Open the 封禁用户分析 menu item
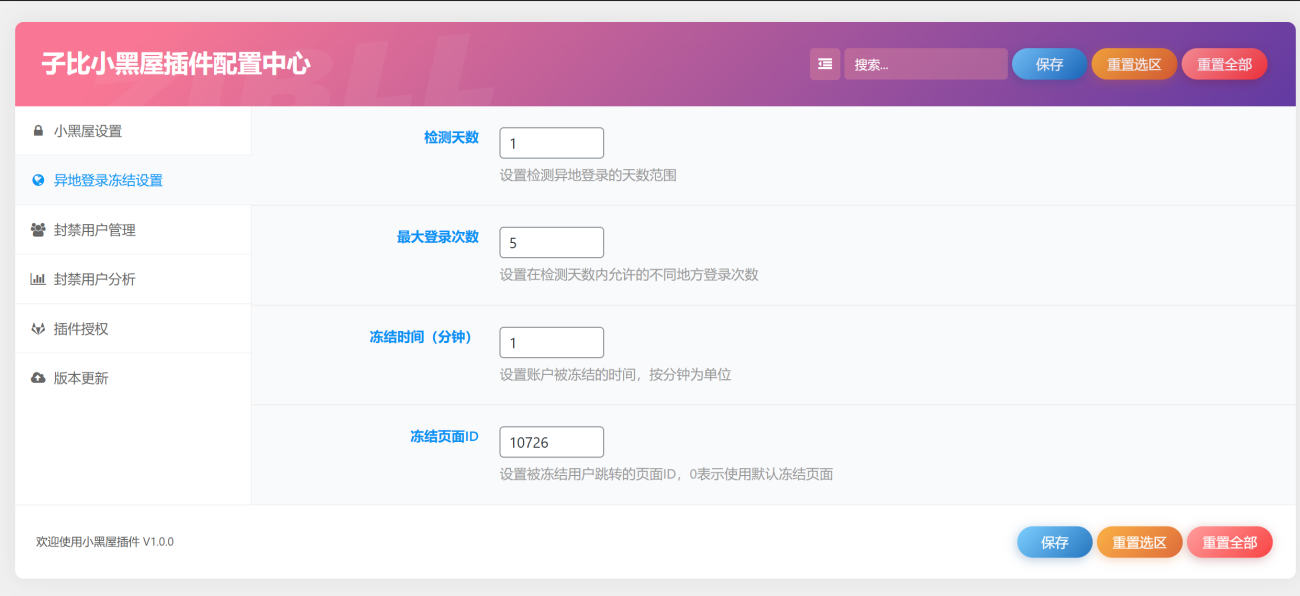The image size is (1300, 596). tap(95, 280)
